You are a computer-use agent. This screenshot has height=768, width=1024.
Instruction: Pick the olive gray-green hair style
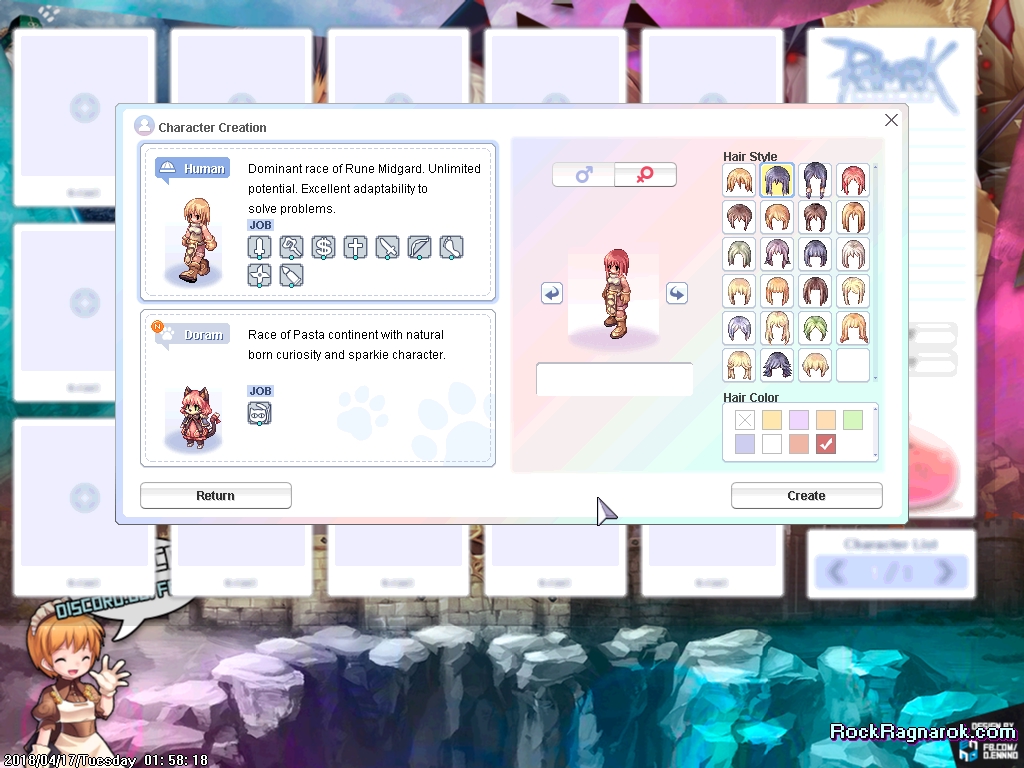[x=739, y=255]
